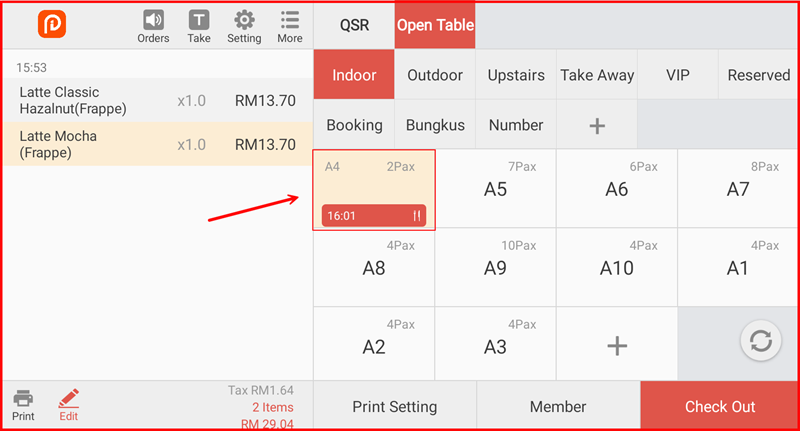Select the VIP area tab
The width and height of the screenshot is (800, 431).
coord(678,75)
